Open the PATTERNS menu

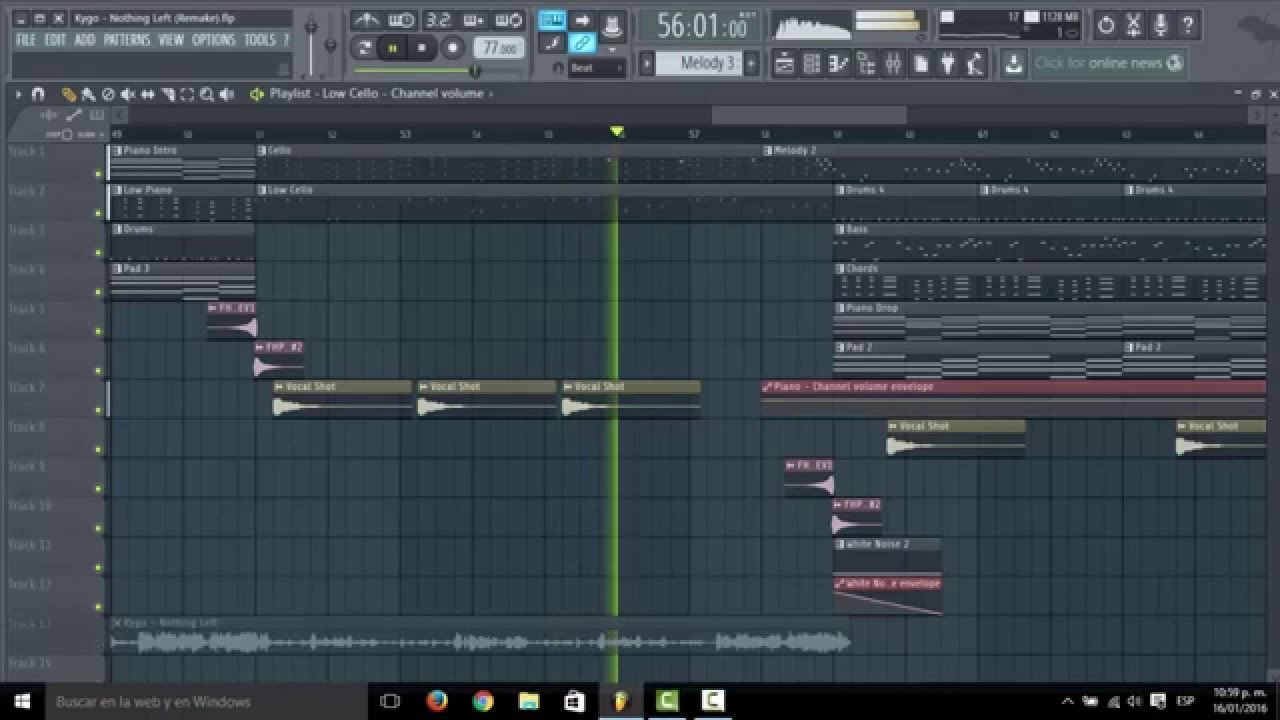coord(127,40)
